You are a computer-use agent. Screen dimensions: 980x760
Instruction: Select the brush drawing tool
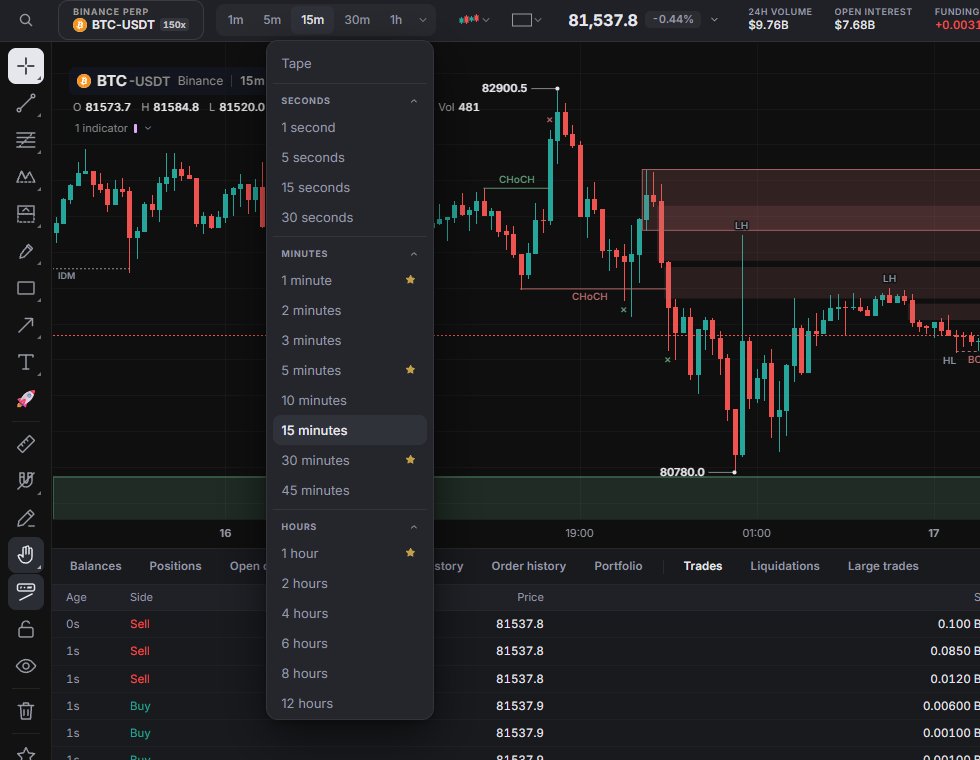[x=26, y=251]
